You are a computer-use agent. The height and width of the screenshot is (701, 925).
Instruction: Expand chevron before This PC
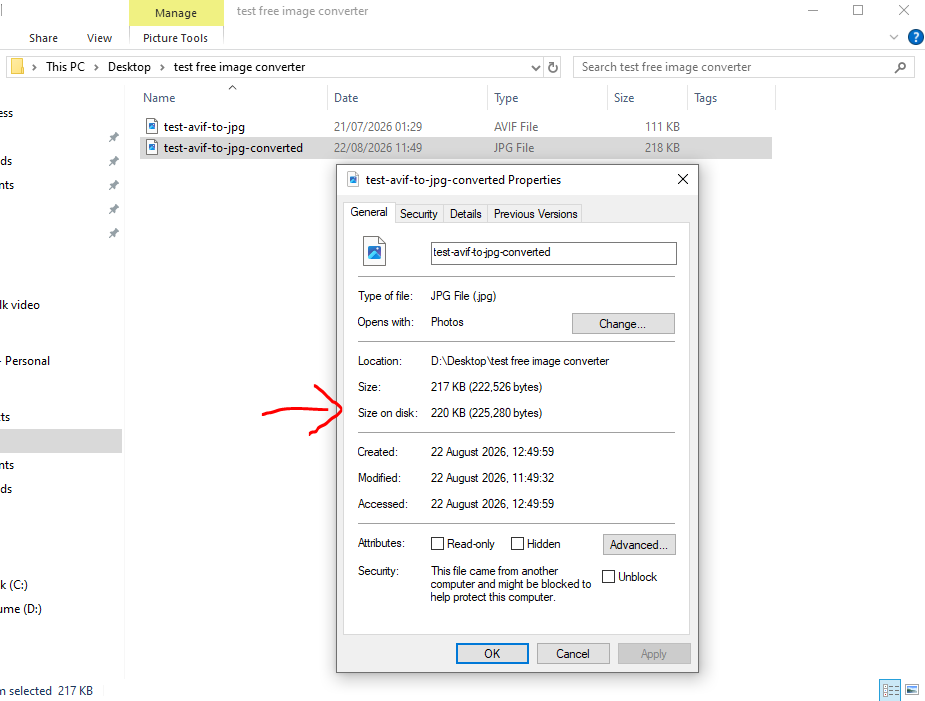pos(34,67)
